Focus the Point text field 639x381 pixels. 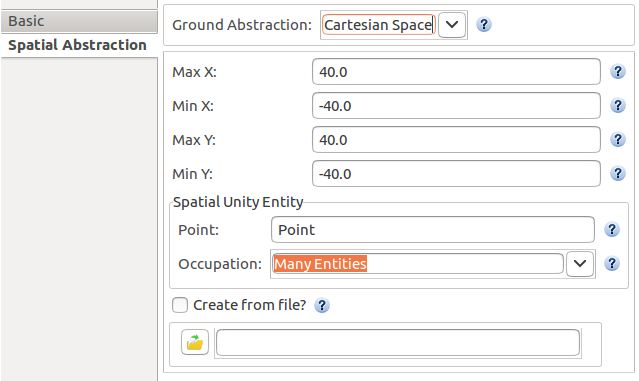[x=432, y=230]
